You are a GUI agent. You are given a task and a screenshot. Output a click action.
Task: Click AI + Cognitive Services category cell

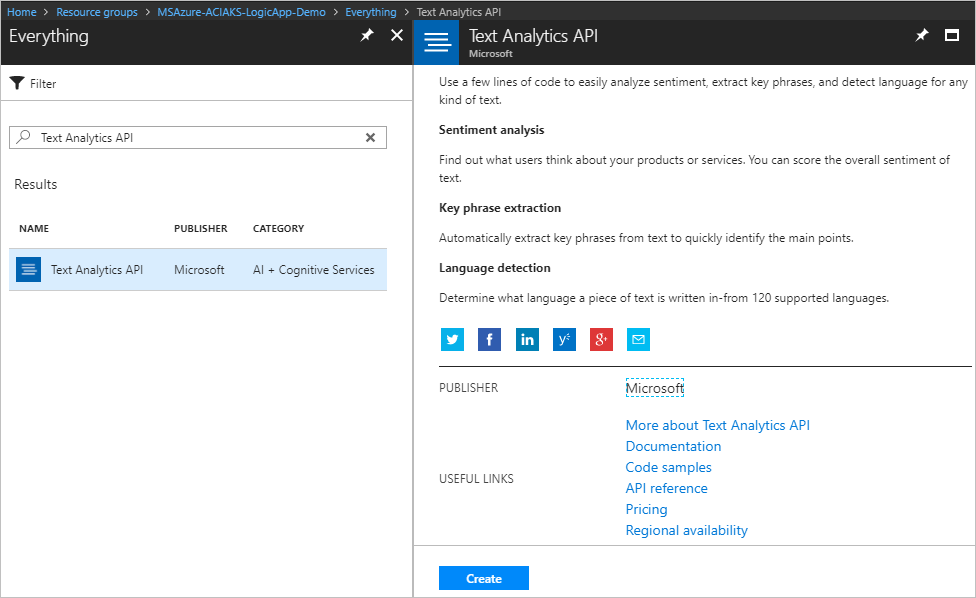(314, 269)
